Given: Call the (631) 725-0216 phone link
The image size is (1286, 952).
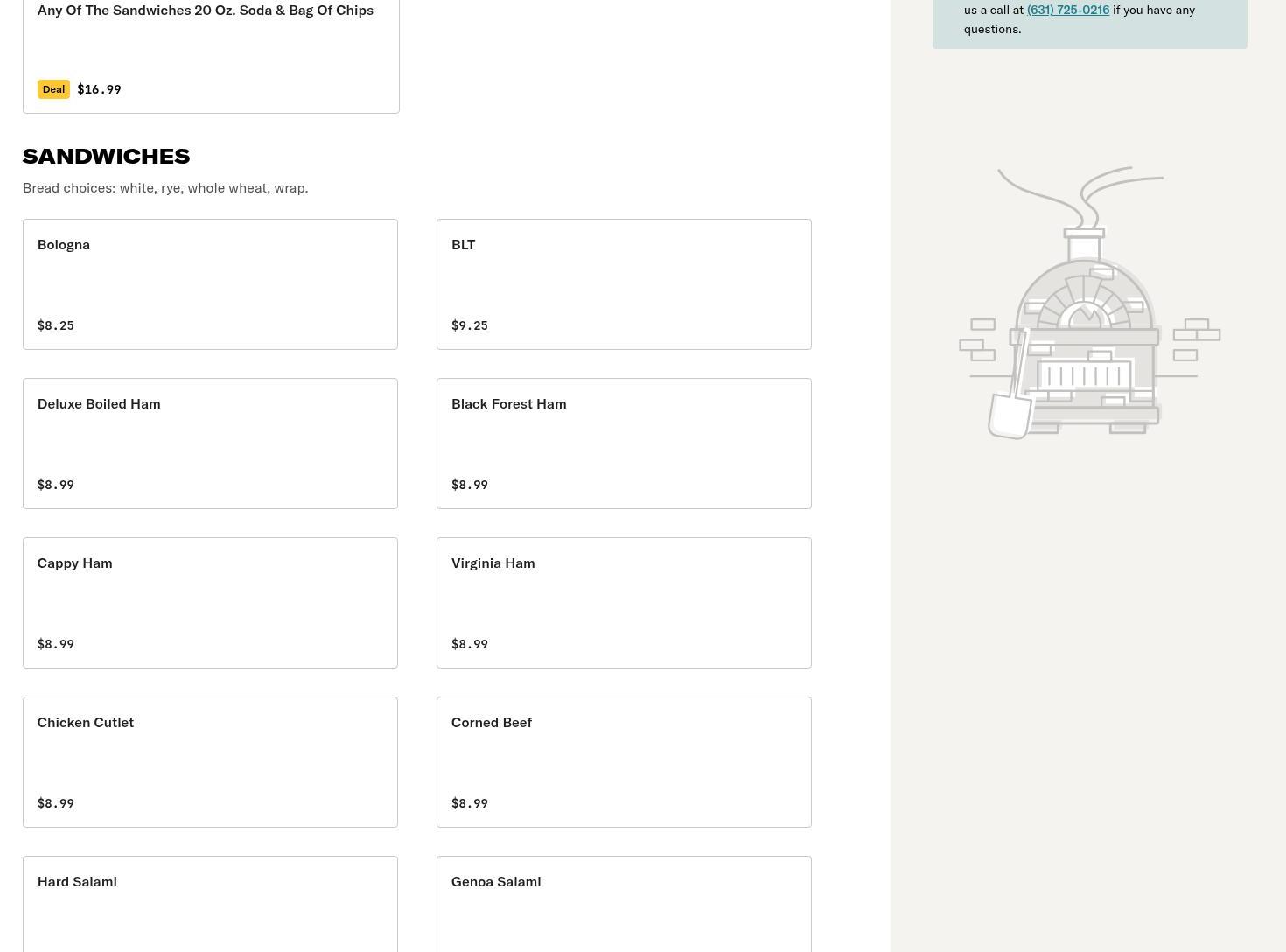Looking at the screenshot, I should tap(1067, 10).
